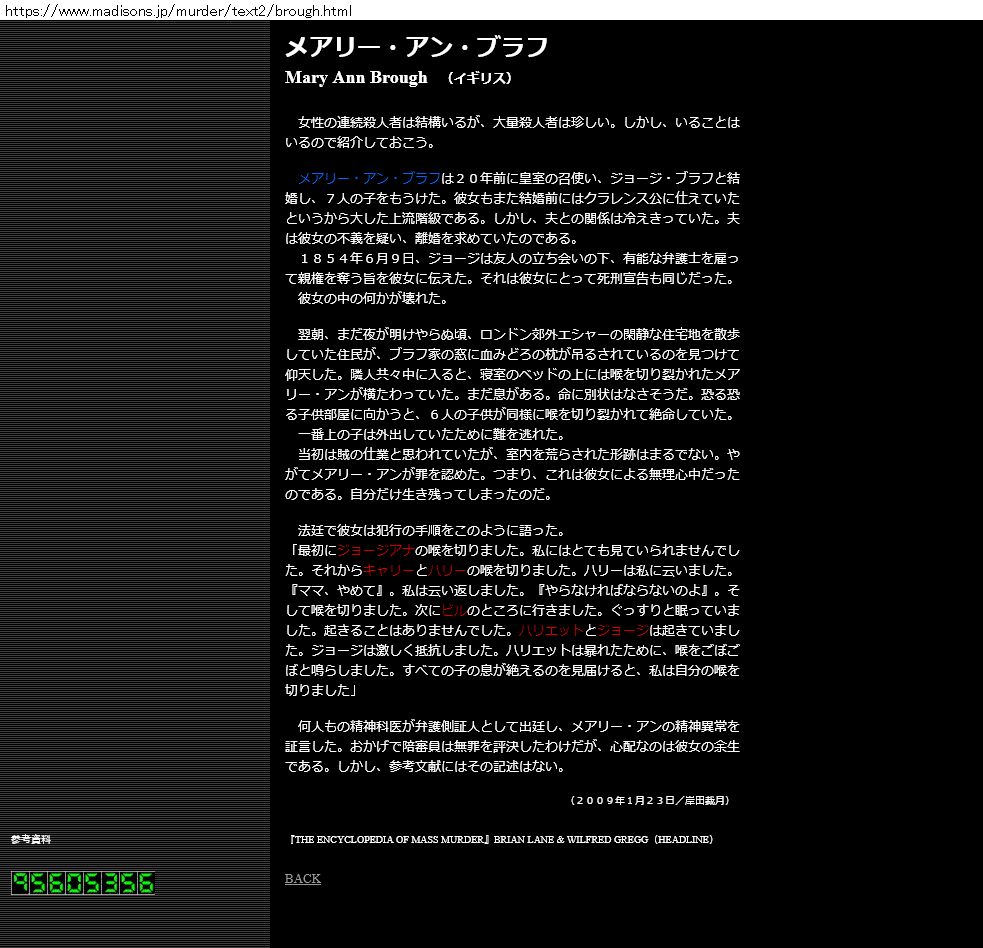Click the 2009年1月23日 author date line
The image size is (983, 948).
(x=649, y=800)
